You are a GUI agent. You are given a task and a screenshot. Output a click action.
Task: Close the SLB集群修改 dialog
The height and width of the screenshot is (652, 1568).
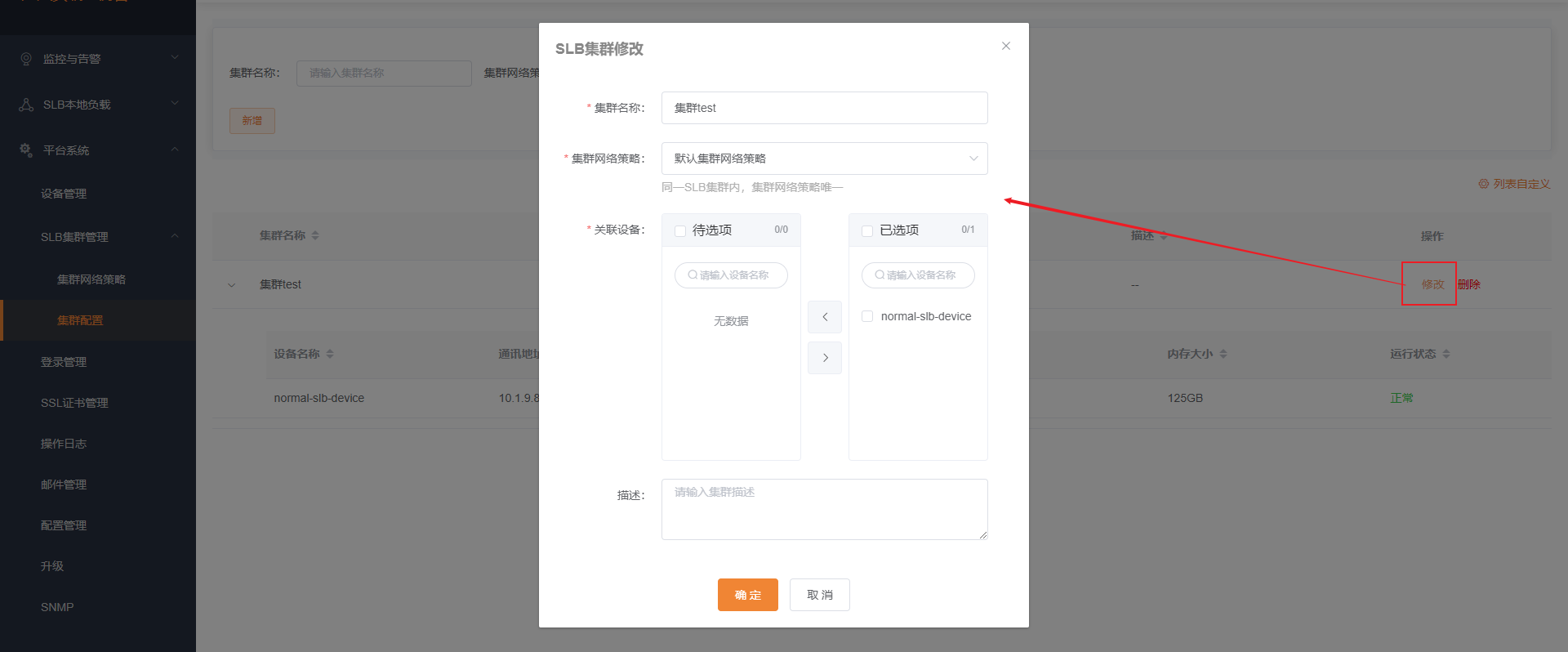tap(1006, 46)
